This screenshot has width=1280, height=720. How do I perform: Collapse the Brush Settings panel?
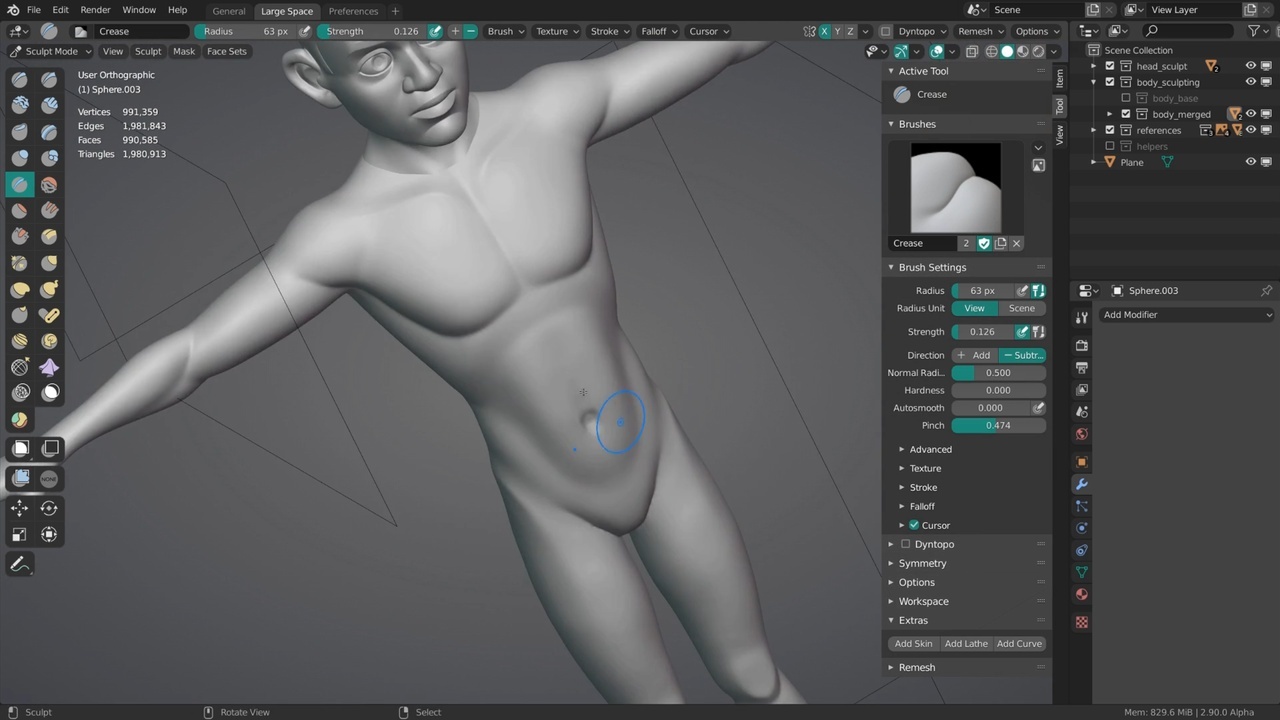click(932, 267)
